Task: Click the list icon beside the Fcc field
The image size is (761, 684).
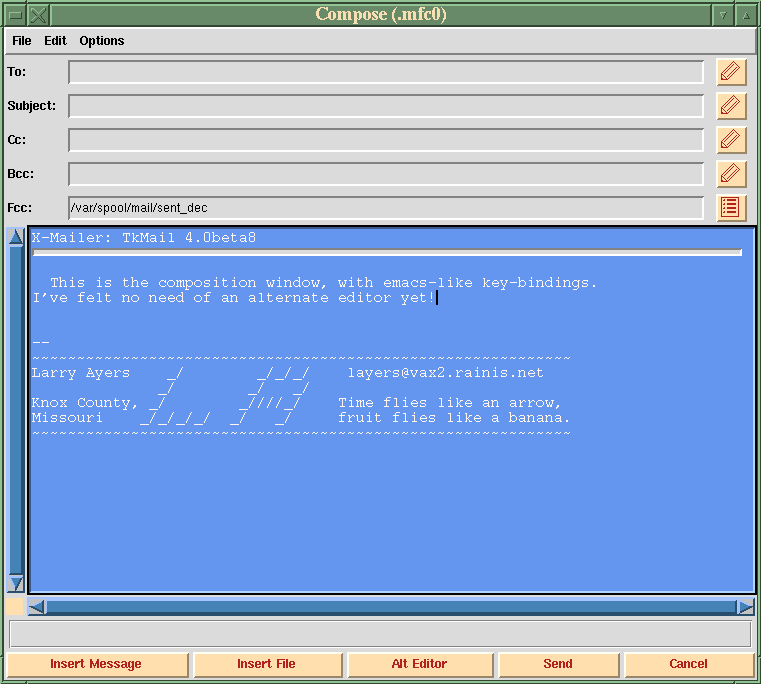Action: (731, 208)
